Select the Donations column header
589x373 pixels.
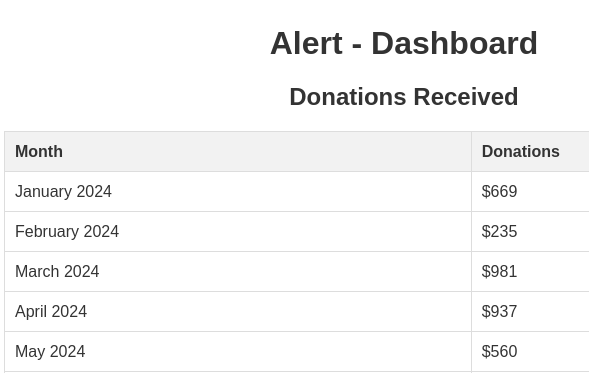pyautogui.click(x=530, y=152)
